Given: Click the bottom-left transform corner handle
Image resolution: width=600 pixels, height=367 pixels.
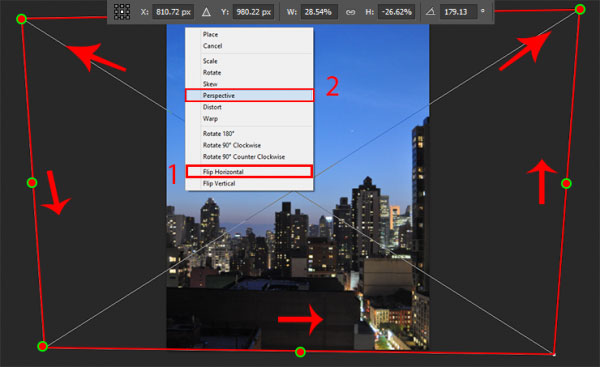Looking at the screenshot, I should 42,346.
